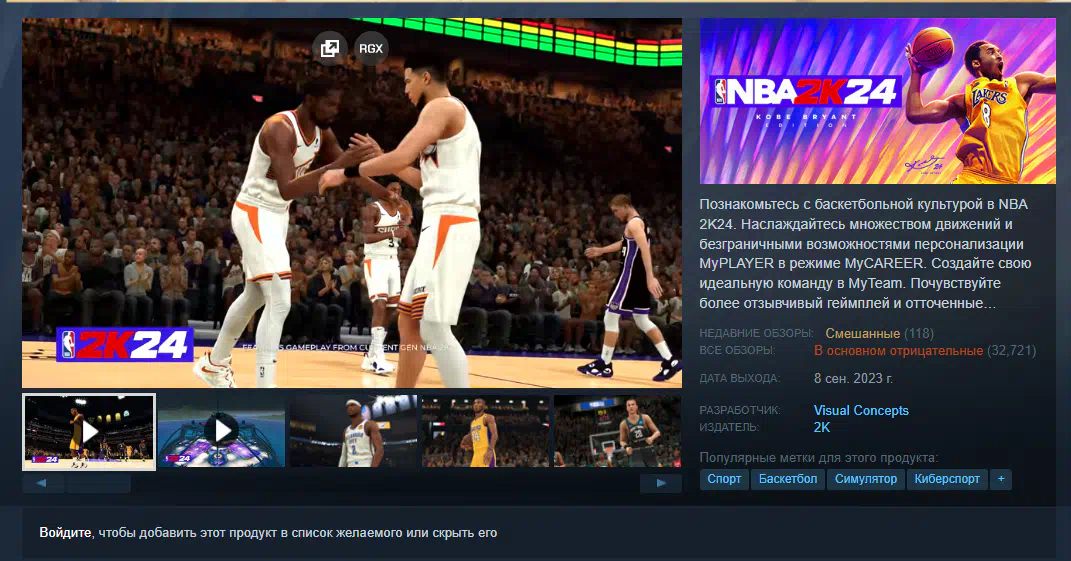The image size is (1071, 561).
Task: Click the Популярные метки для этого продукта label
Action: click(818, 457)
